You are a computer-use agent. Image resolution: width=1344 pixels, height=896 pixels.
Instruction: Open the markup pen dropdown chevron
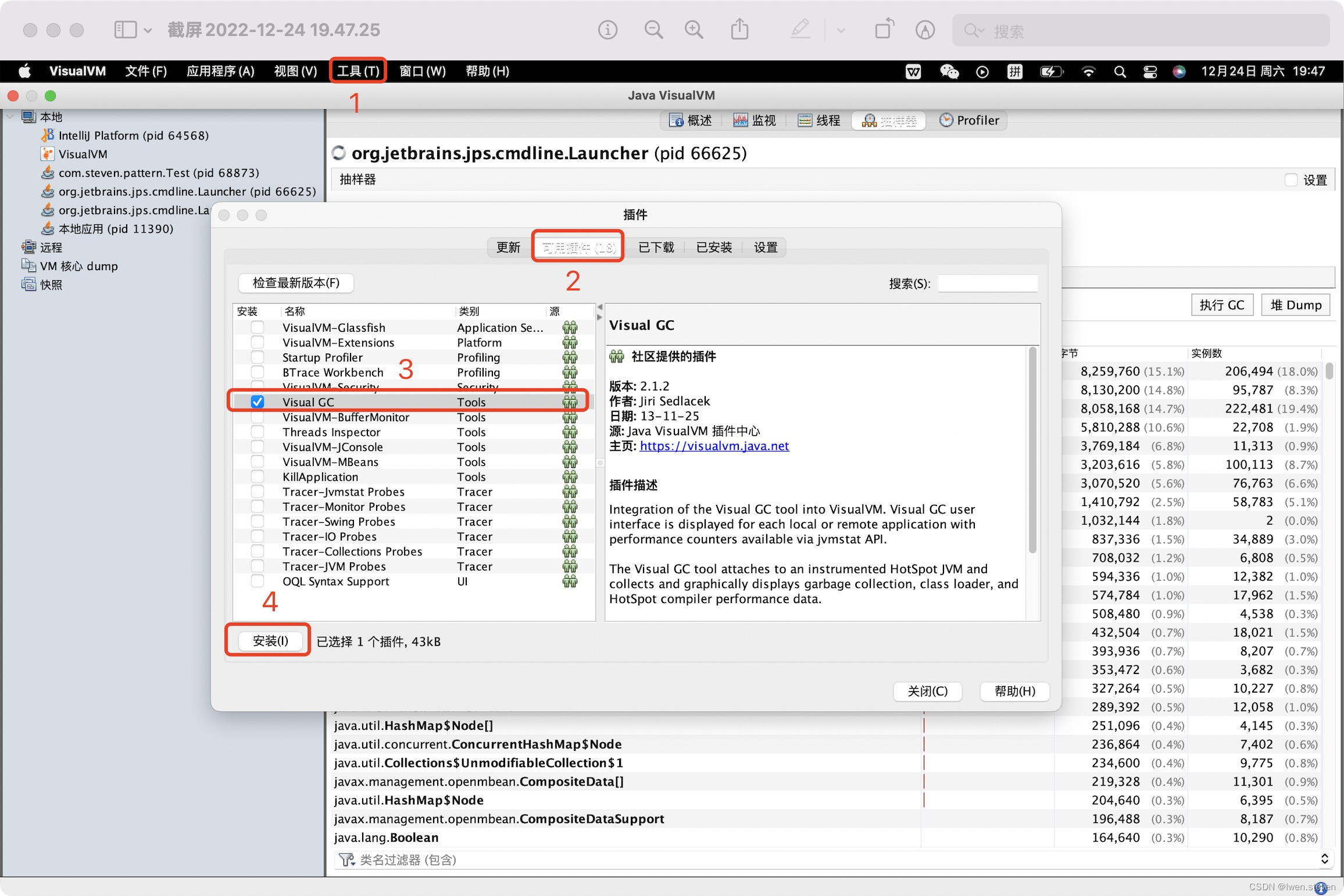coord(841,30)
